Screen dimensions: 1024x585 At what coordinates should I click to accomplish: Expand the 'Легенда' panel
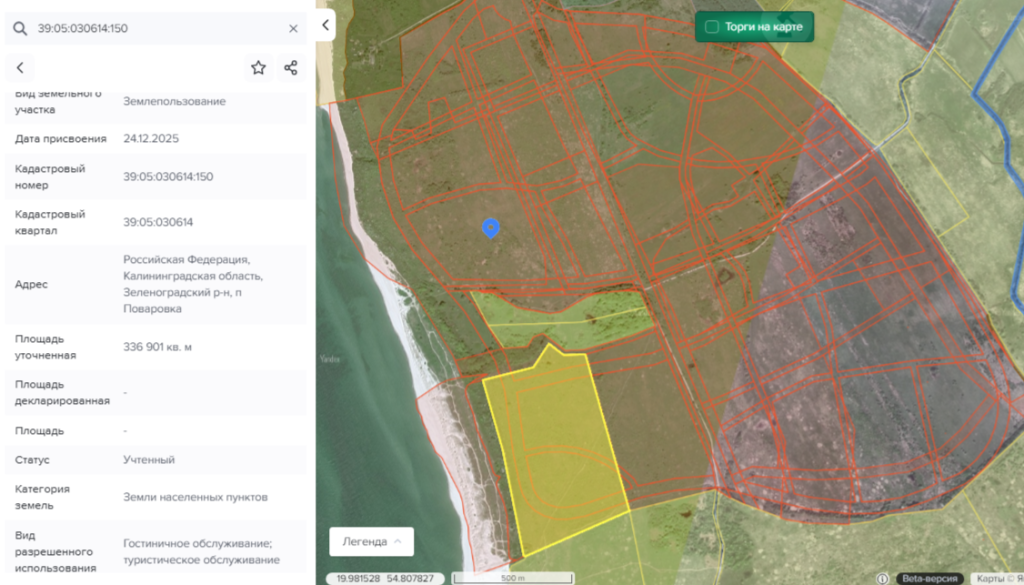pyautogui.click(x=371, y=541)
